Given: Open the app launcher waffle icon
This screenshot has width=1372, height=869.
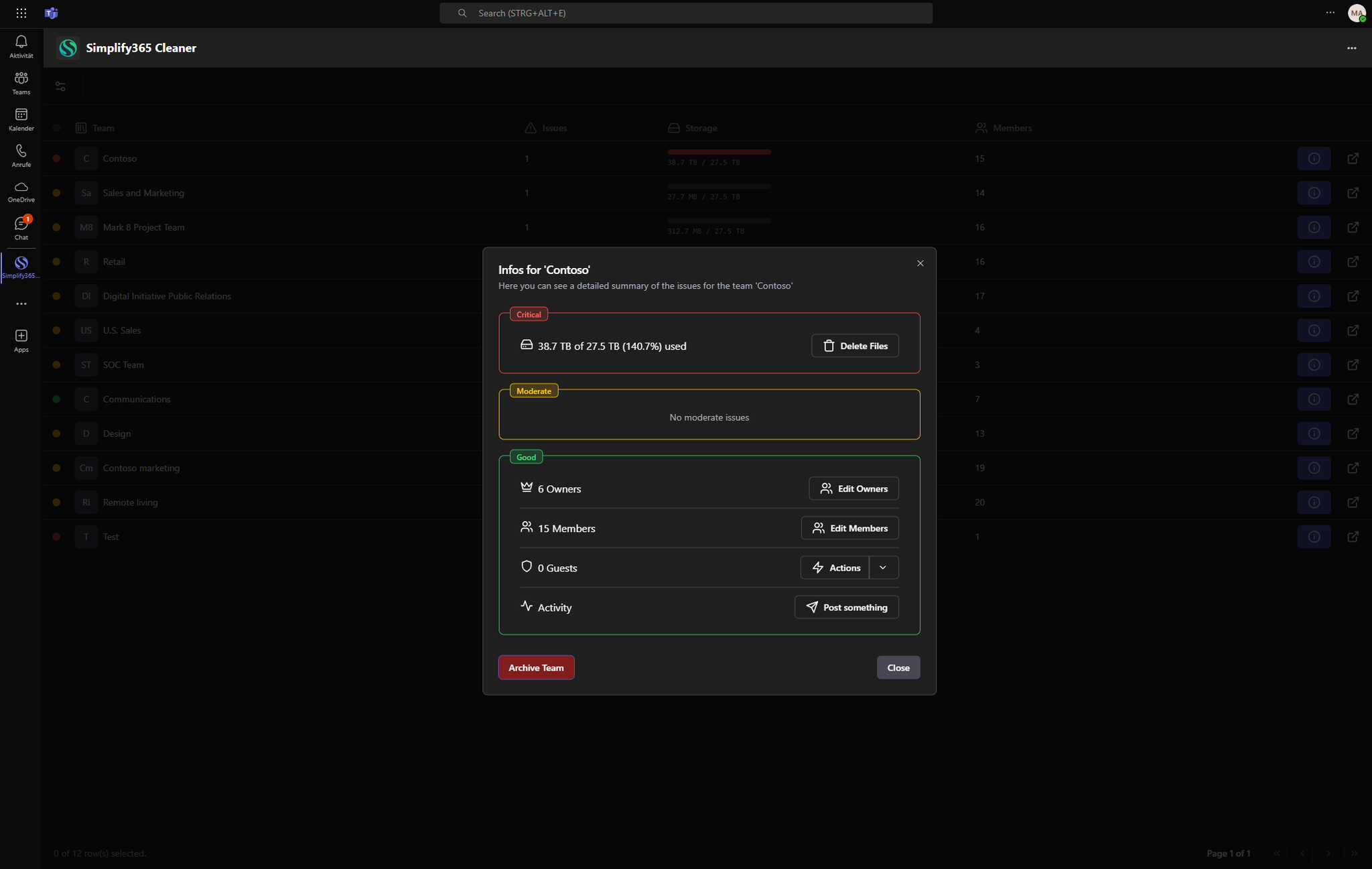Looking at the screenshot, I should (x=21, y=13).
